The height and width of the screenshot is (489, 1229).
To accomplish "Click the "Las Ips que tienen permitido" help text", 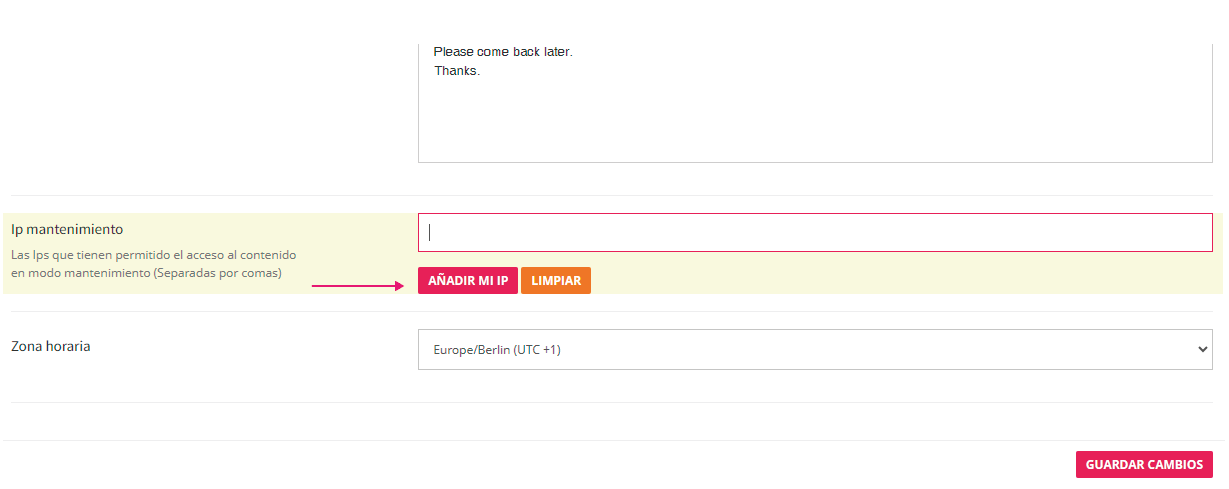I will [x=153, y=255].
